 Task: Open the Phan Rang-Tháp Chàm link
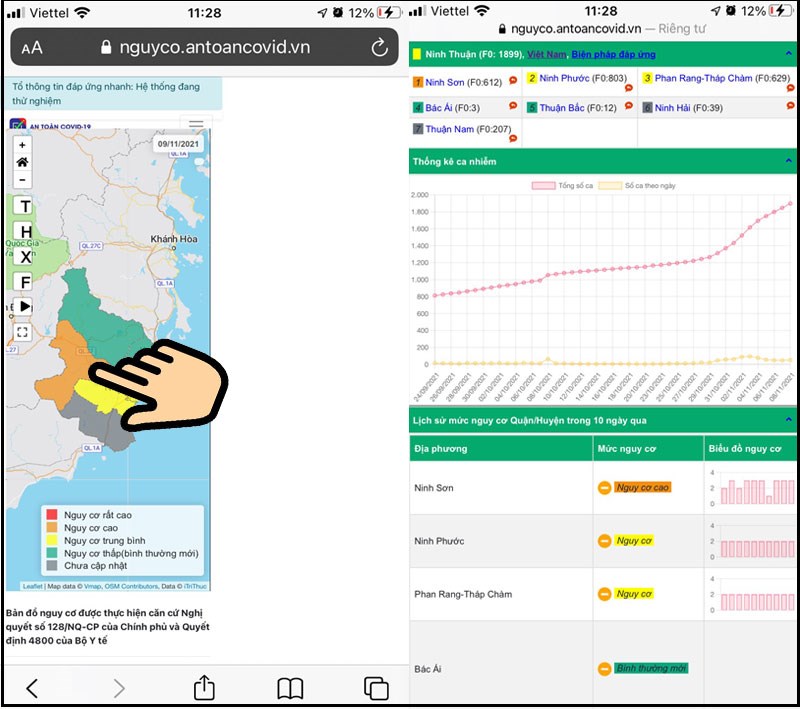(x=703, y=79)
